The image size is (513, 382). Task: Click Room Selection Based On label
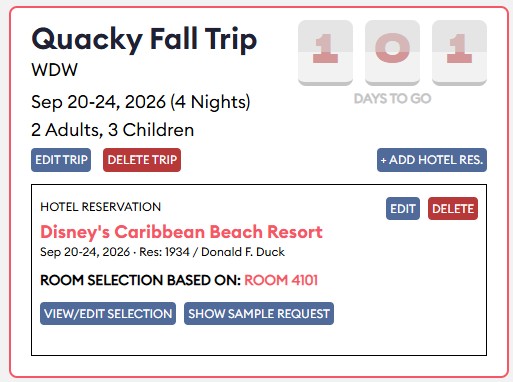click(x=140, y=280)
